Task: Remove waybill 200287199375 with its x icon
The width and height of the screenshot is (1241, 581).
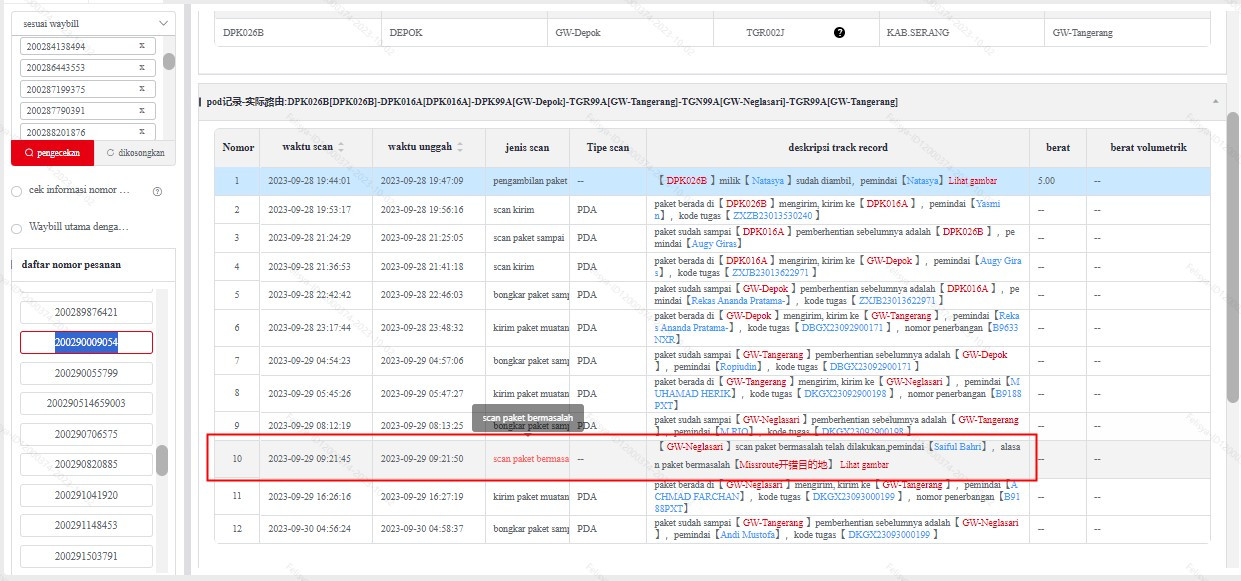Action: [141, 89]
